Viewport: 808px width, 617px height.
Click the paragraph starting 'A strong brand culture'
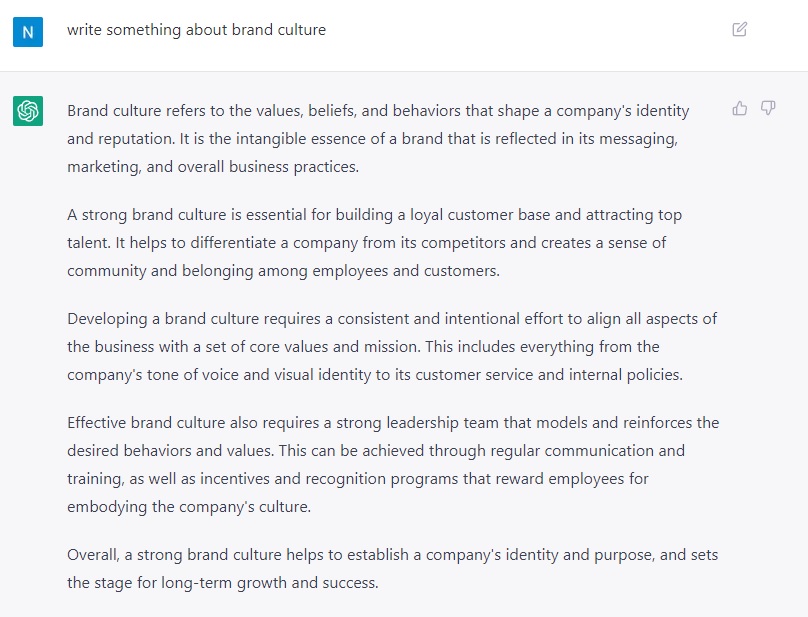click(x=375, y=242)
